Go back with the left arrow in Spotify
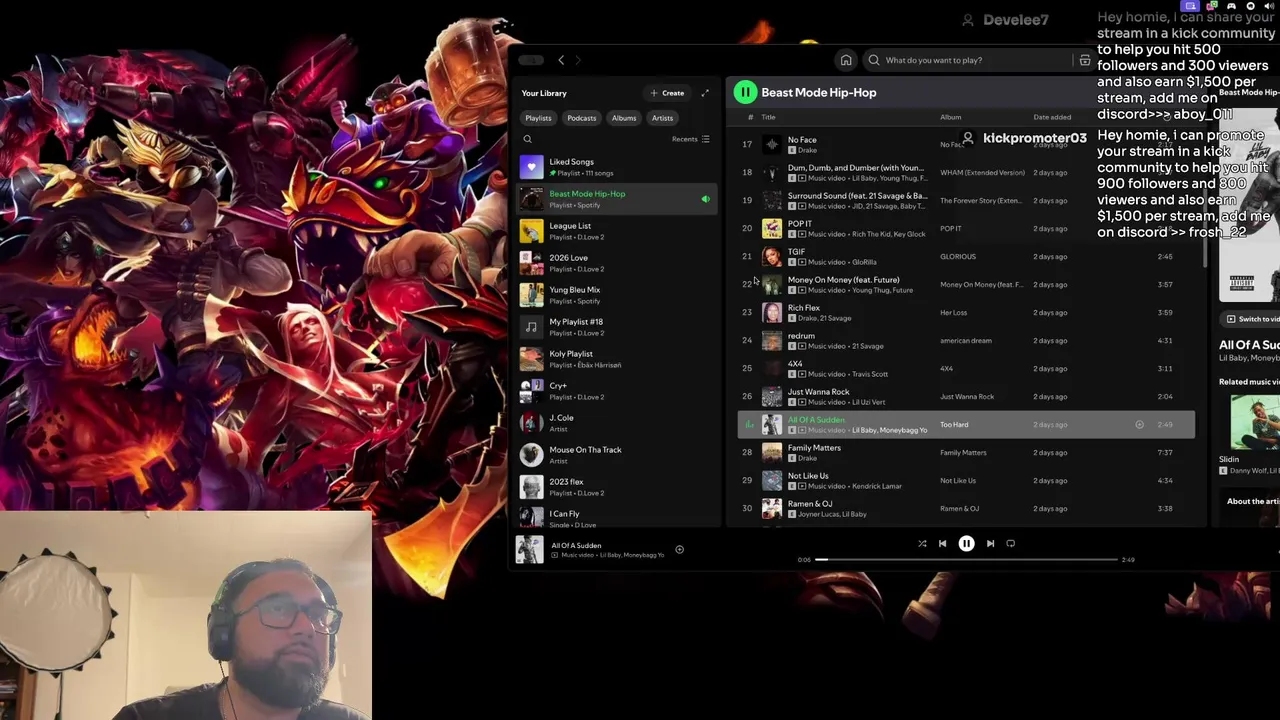 [x=561, y=60]
